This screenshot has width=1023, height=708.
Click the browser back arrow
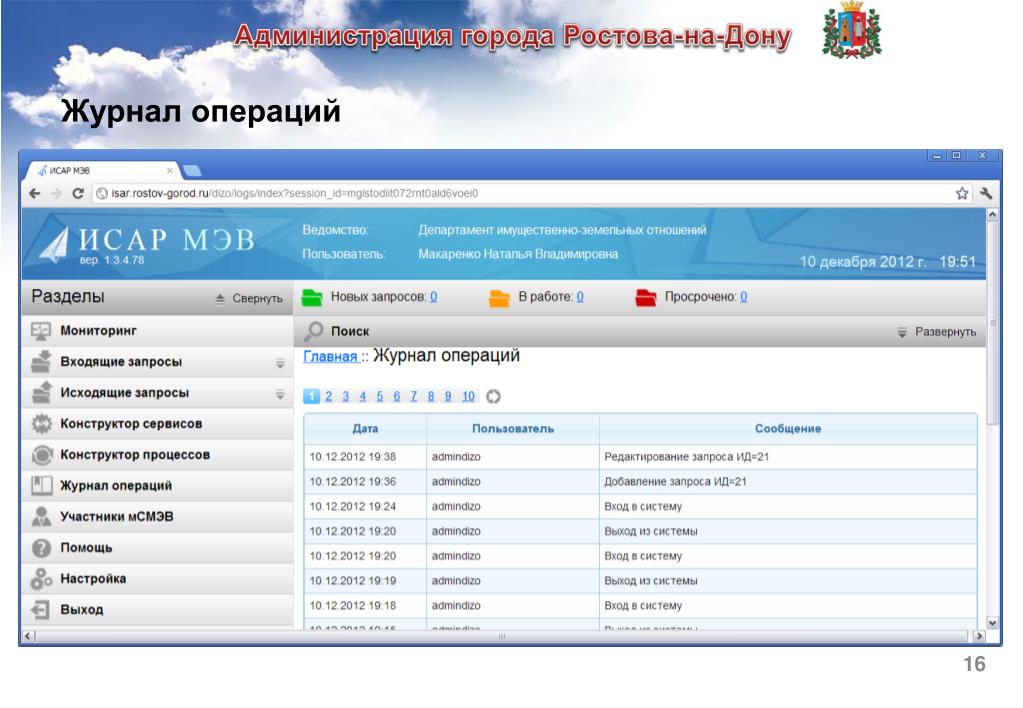(x=35, y=193)
